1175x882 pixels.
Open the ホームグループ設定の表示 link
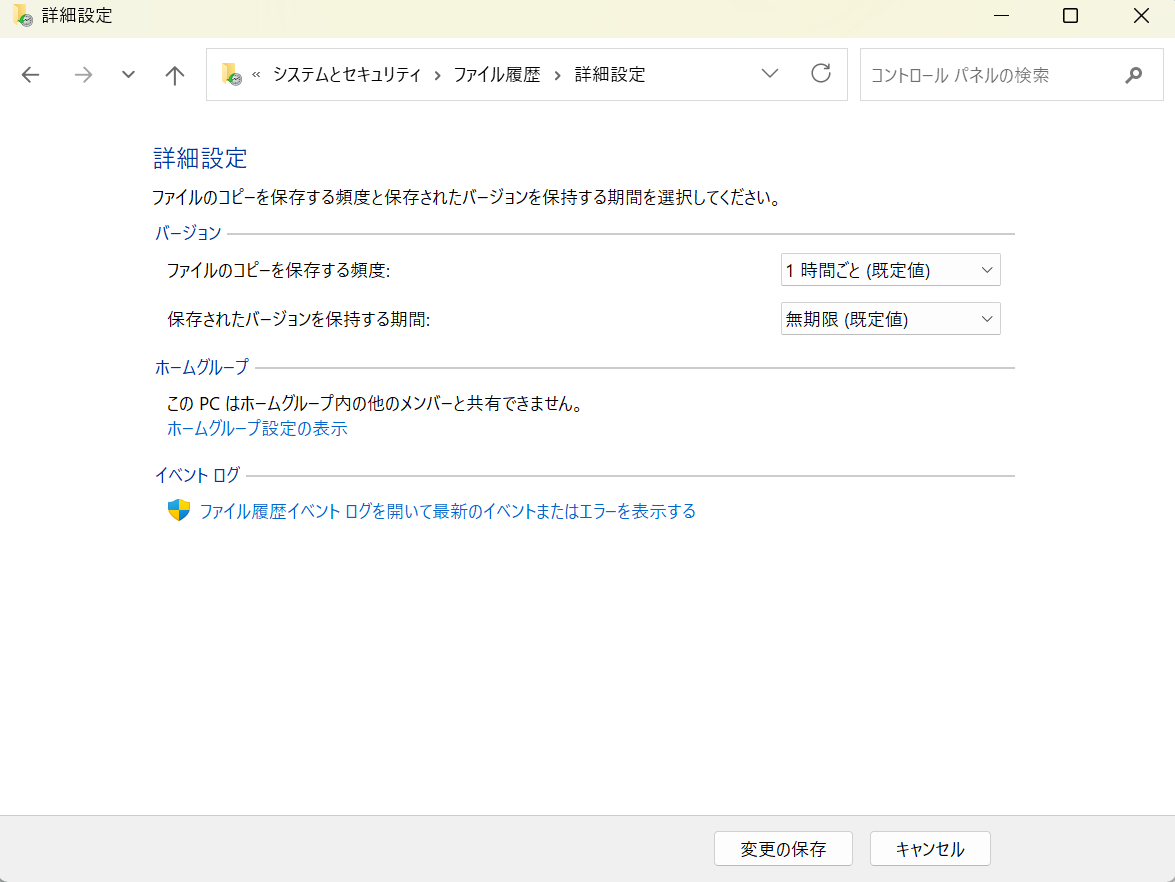(257, 429)
